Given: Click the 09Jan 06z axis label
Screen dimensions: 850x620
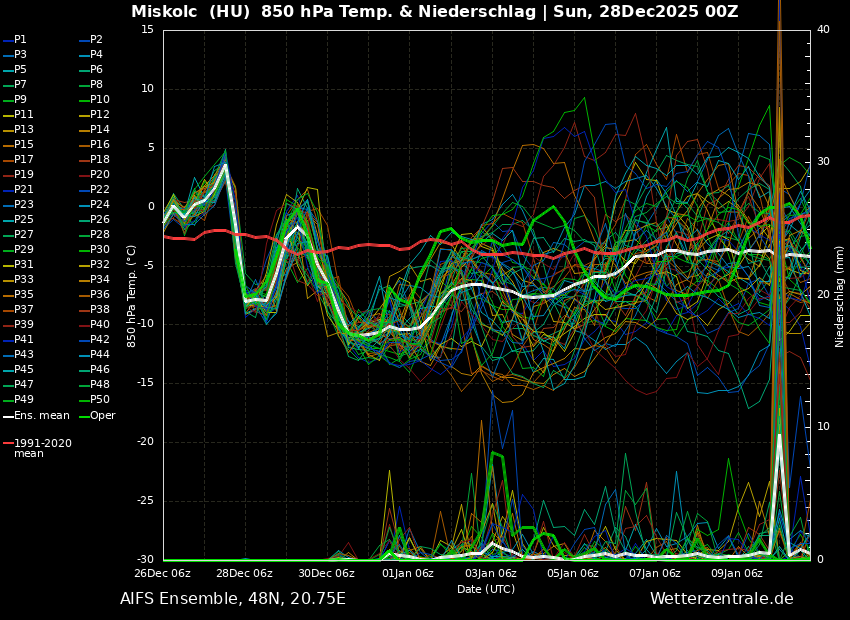Looking at the screenshot, I should pyautogui.click(x=737, y=574).
